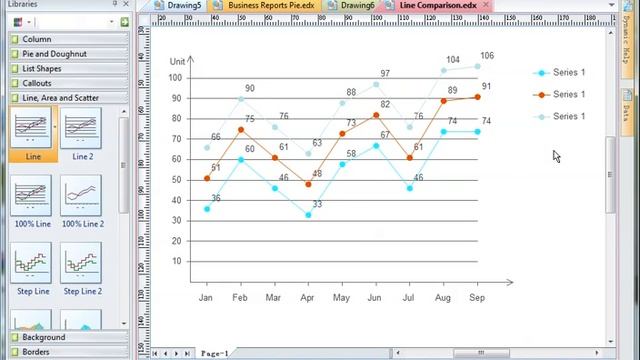Click the canvas vertical scrollbar up arrow
The image size is (640, 360).
(x=611, y=33)
